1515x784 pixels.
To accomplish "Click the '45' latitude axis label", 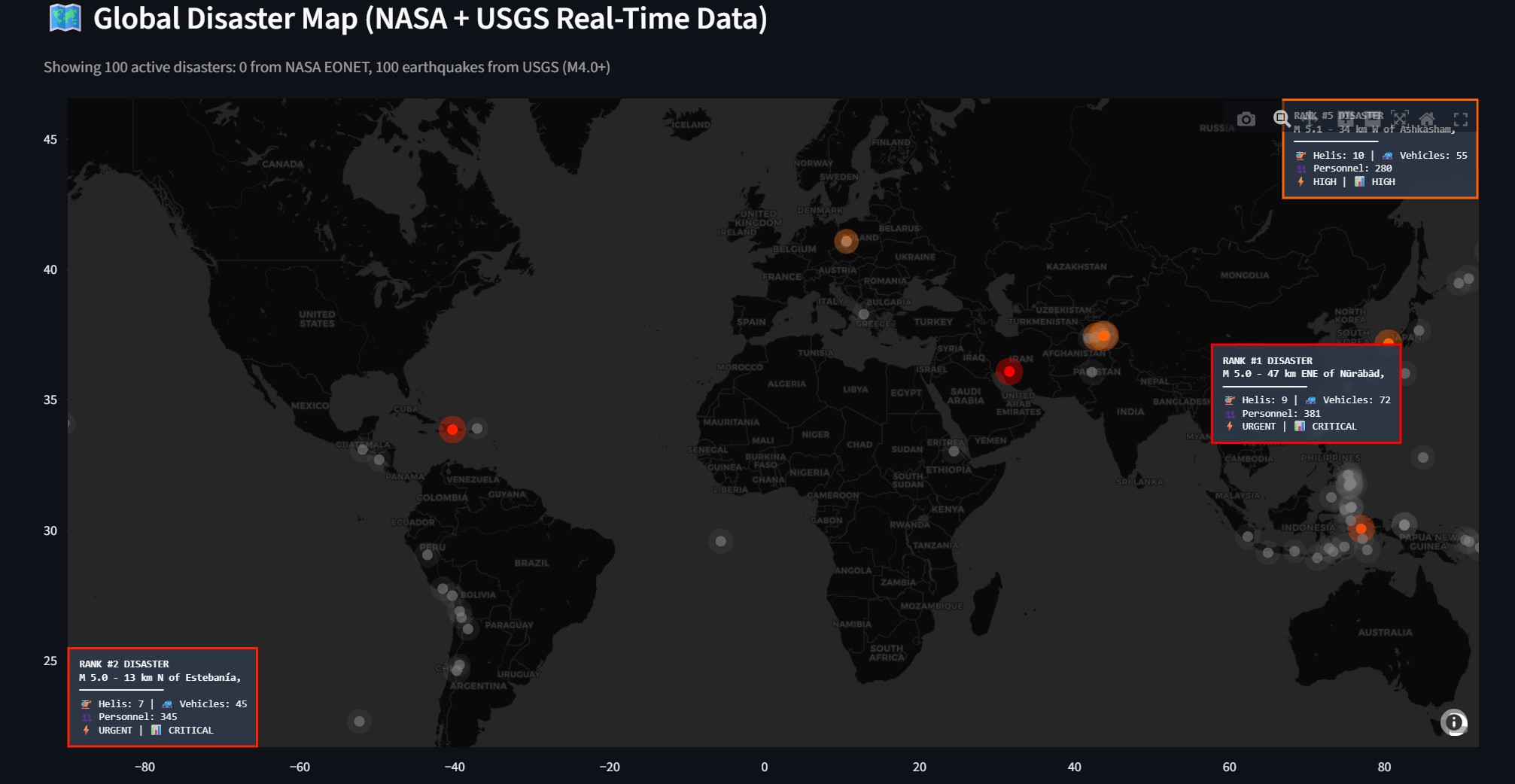I will pyautogui.click(x=50, y=140).
